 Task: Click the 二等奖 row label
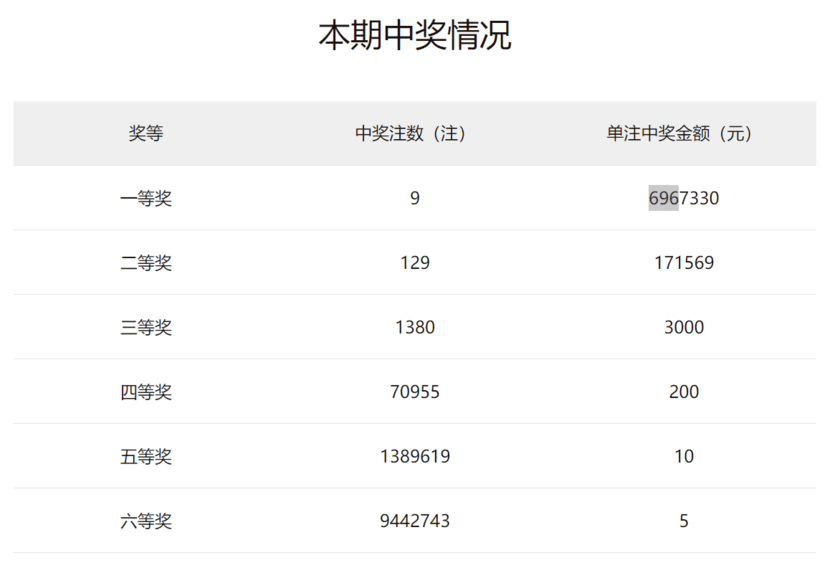[x=146, y=263]
